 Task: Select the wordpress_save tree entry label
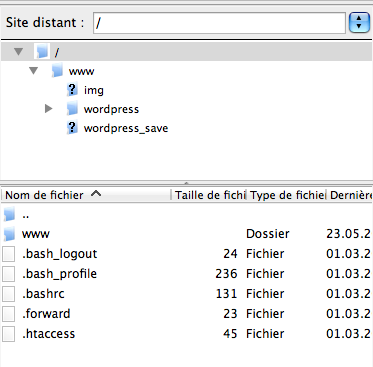coord(126,128)
